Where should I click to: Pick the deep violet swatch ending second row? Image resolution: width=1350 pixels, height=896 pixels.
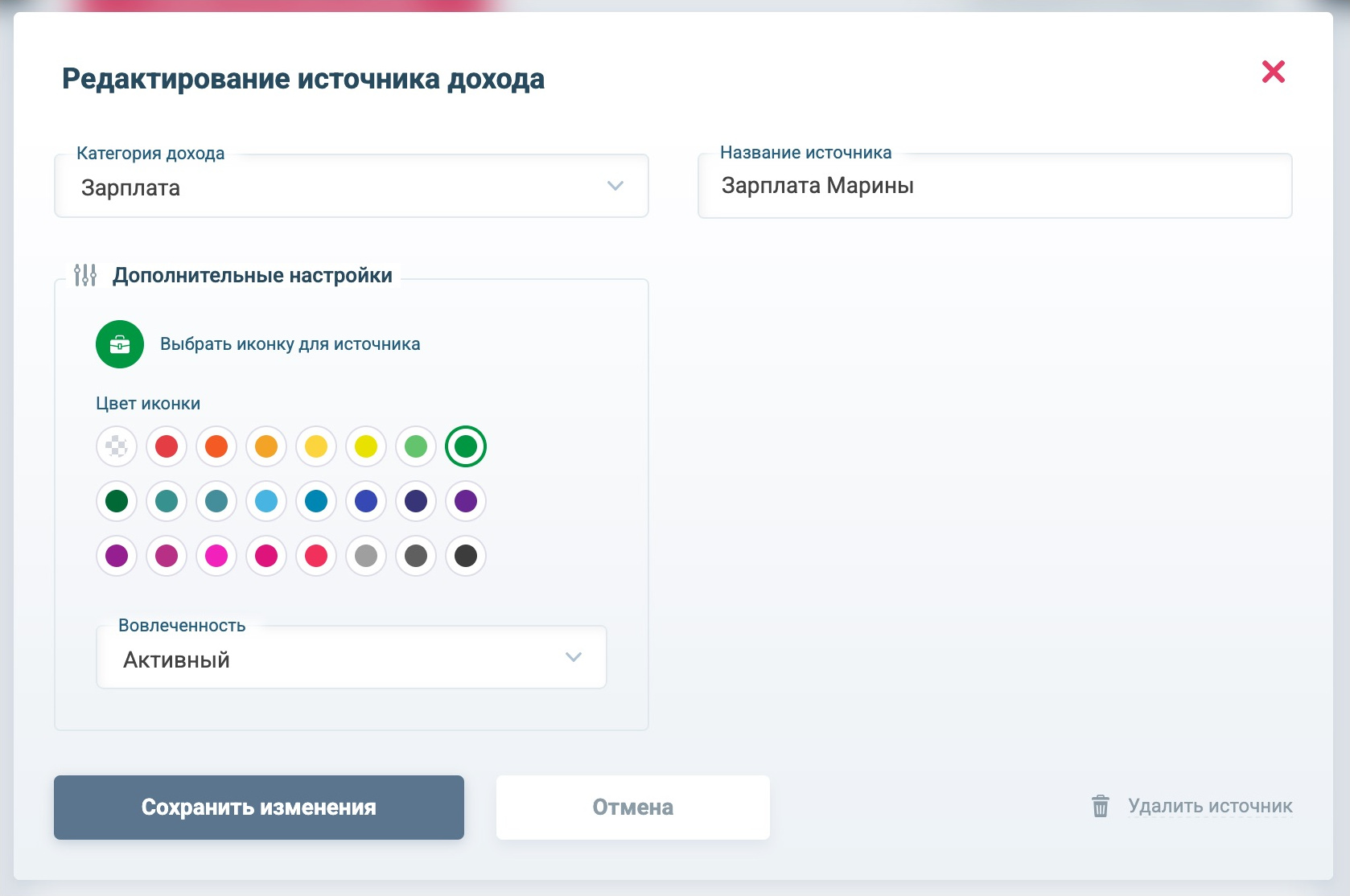click(x=466, y=501)
